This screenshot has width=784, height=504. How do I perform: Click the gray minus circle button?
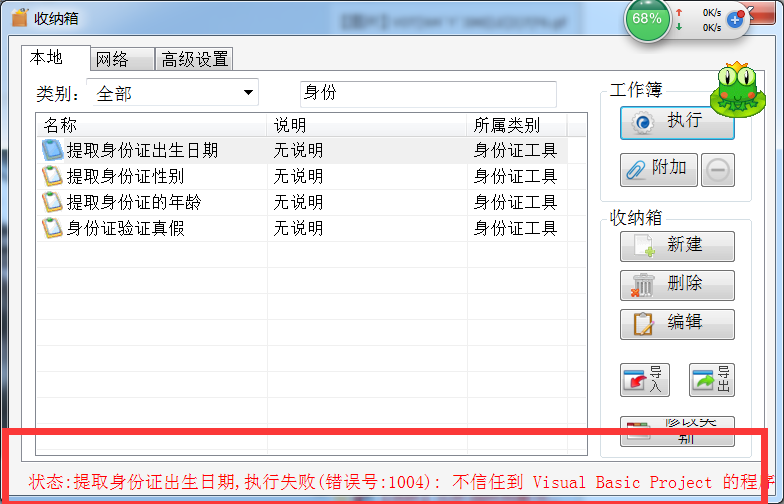(717, 171)
